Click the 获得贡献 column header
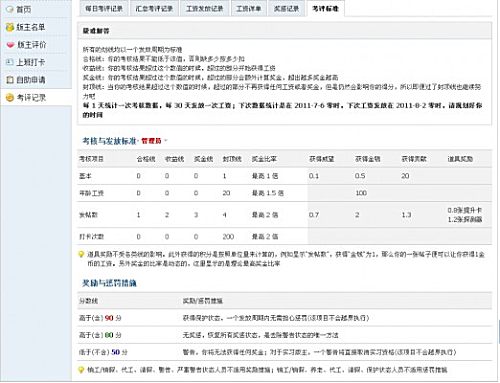This screenshot has width=500, height=383. tap(414, 159)
